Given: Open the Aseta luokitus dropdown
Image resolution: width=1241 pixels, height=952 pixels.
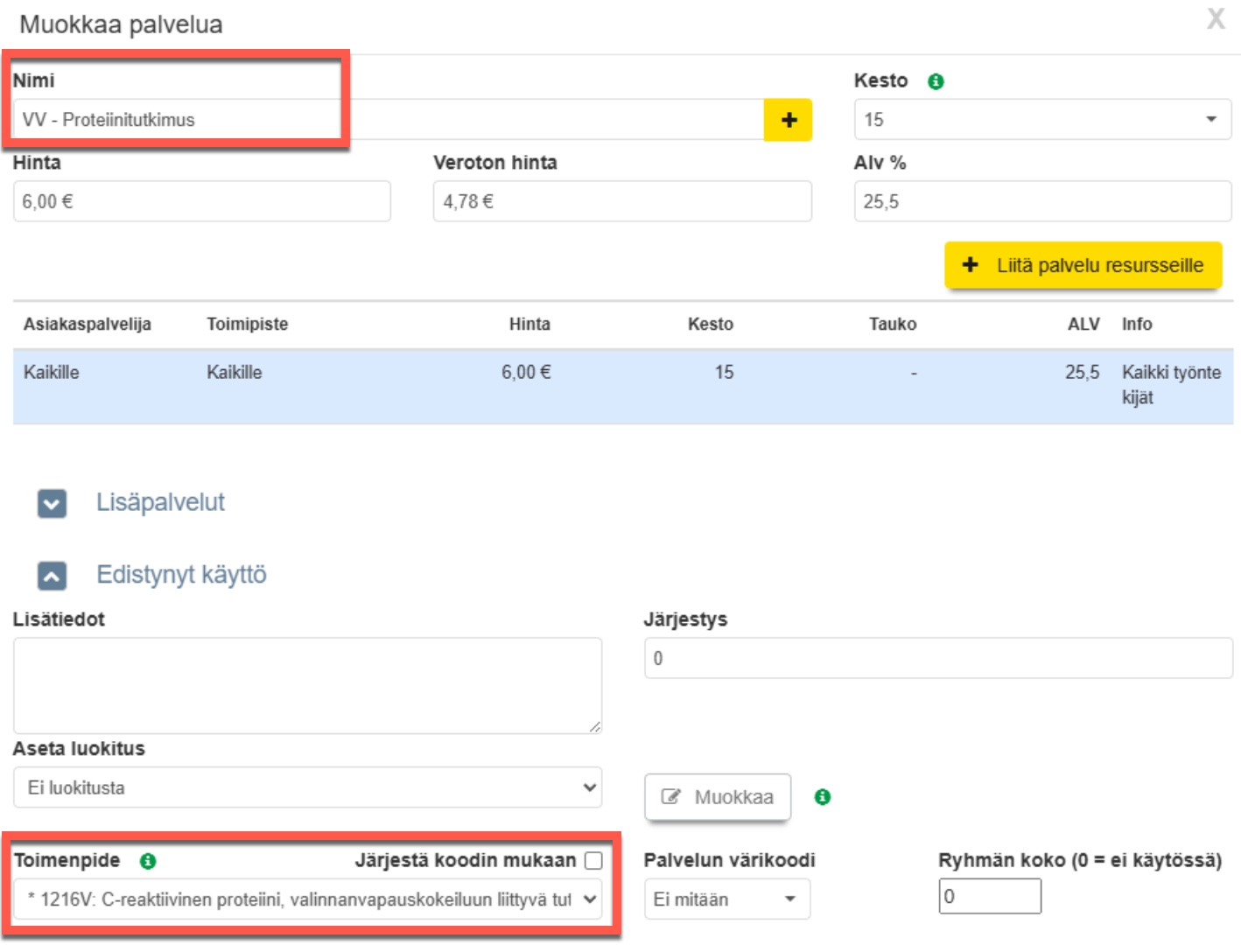Looking at the screenshot, I should [x=306, y=787].
